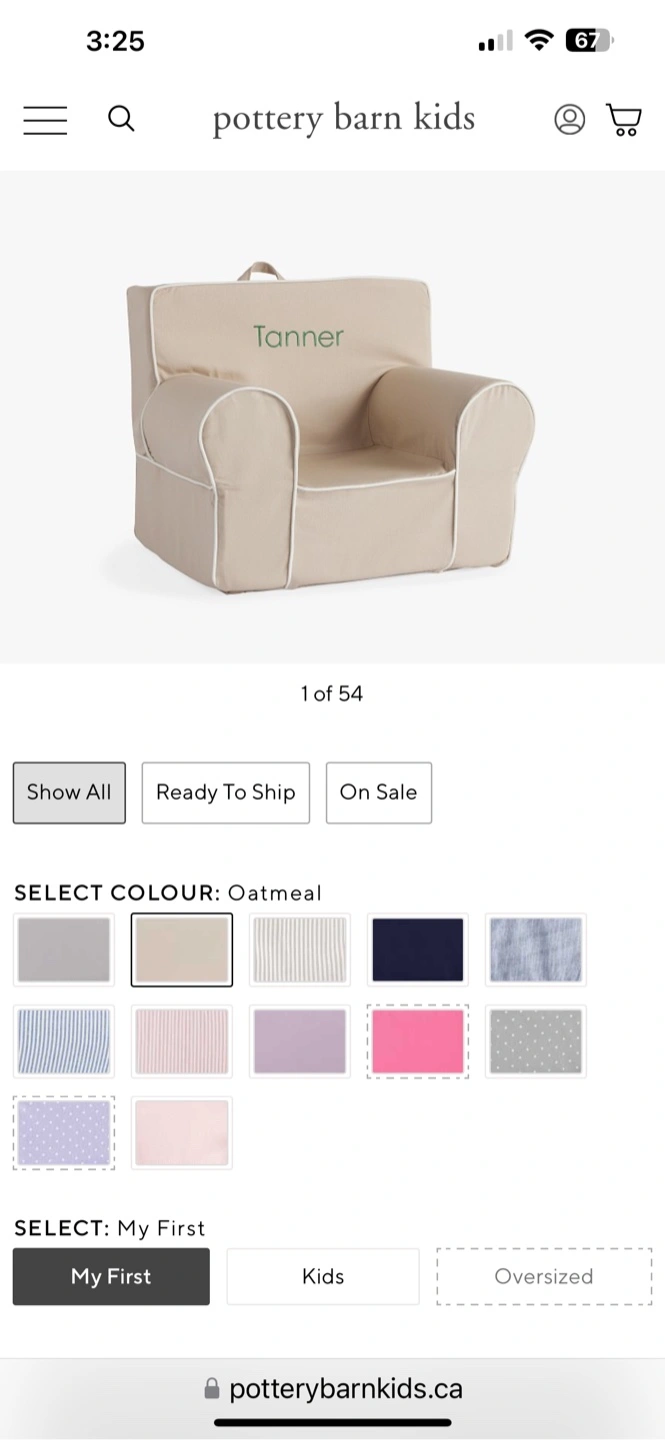This screenshot has height=1440, width=665.
Task: Open the hamburger navigation menu
Action: click(x=45, y=120)
